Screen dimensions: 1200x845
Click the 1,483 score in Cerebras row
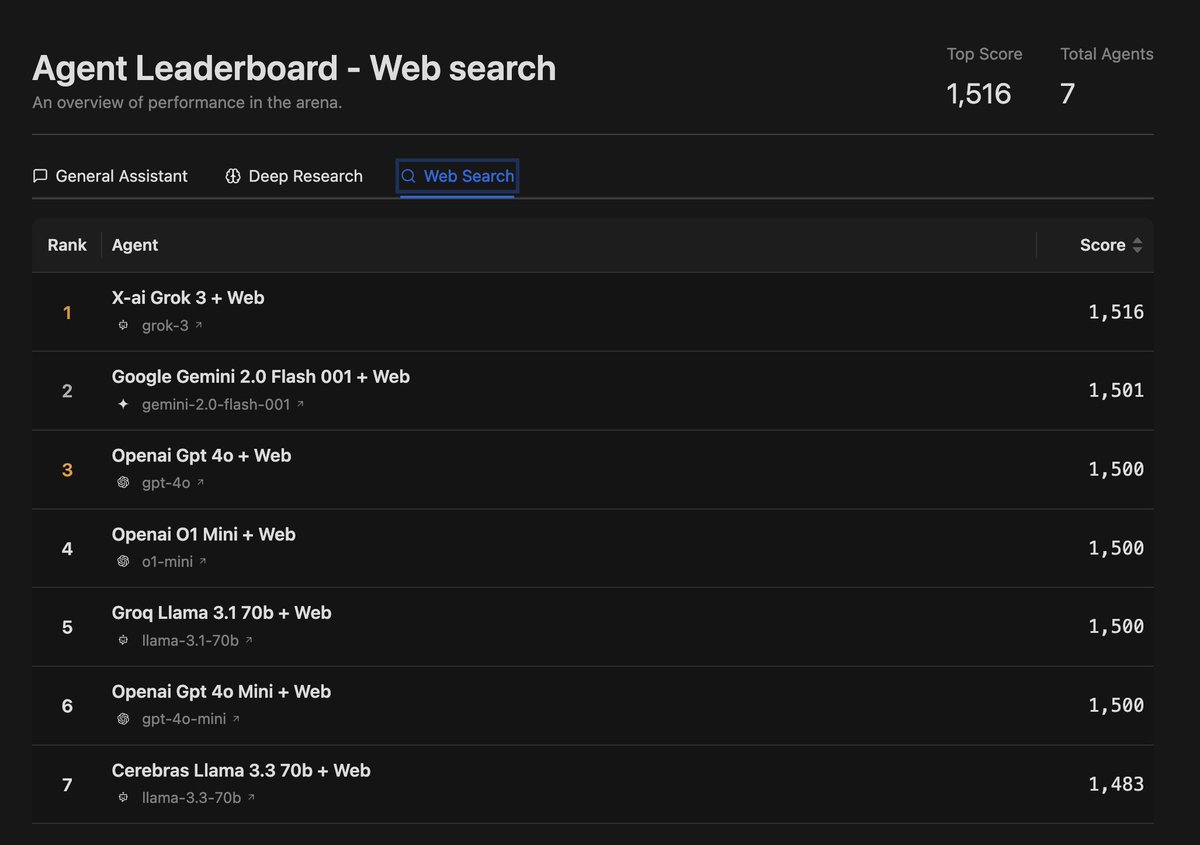1116,784
